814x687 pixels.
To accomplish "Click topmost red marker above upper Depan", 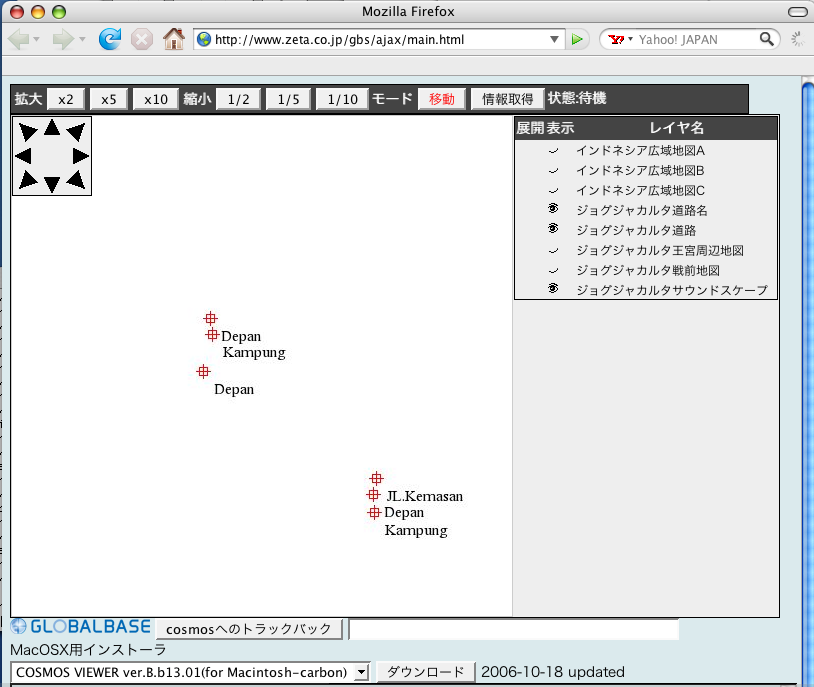I will click(210, 318).
